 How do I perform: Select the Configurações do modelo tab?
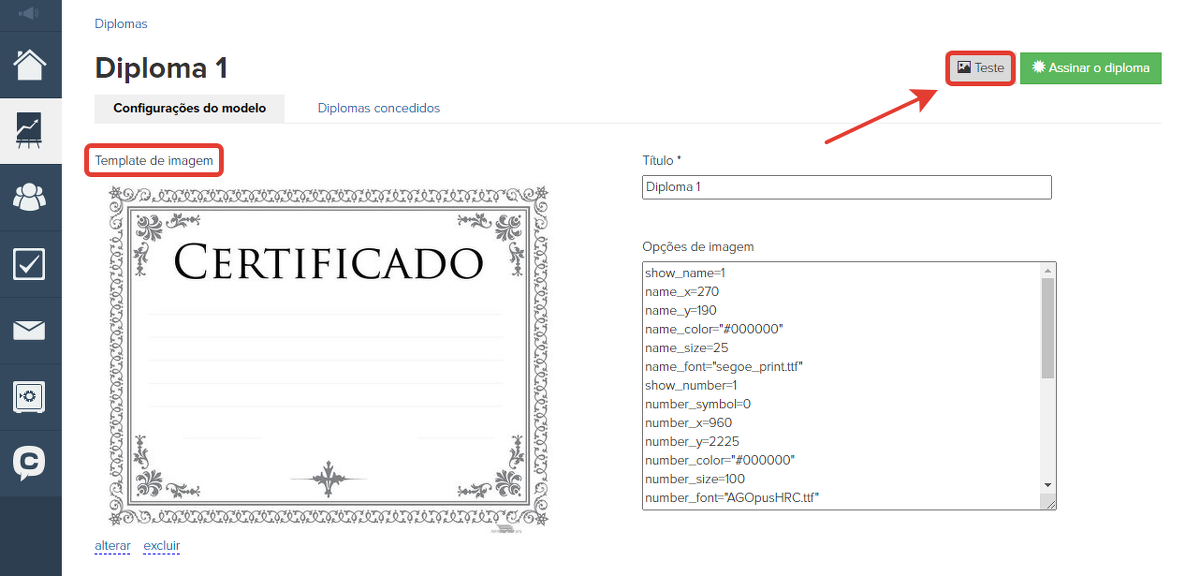click(x=189, y=108)
